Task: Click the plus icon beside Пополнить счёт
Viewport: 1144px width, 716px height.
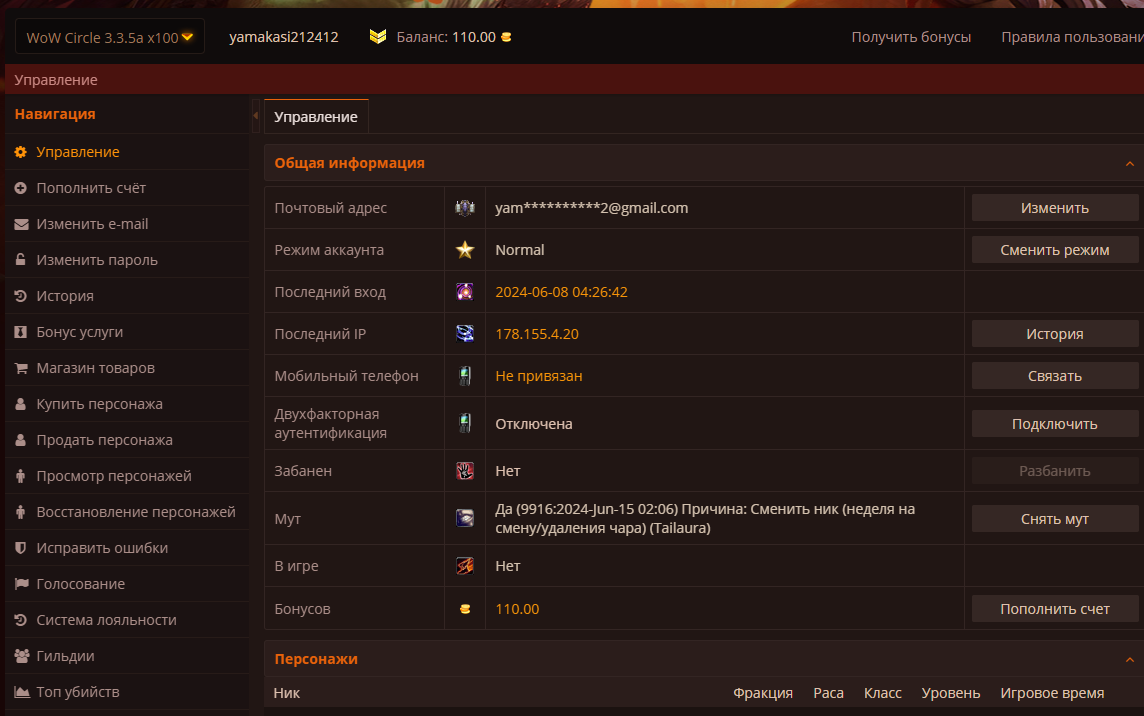Action: (x=20, y=188)
